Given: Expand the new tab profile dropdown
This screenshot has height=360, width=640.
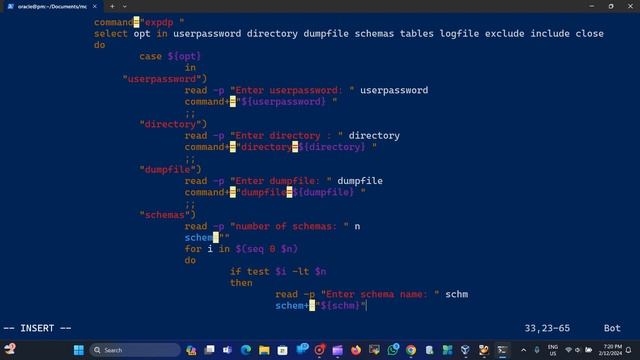Looking at the screenshot, I should click(124, 7).
